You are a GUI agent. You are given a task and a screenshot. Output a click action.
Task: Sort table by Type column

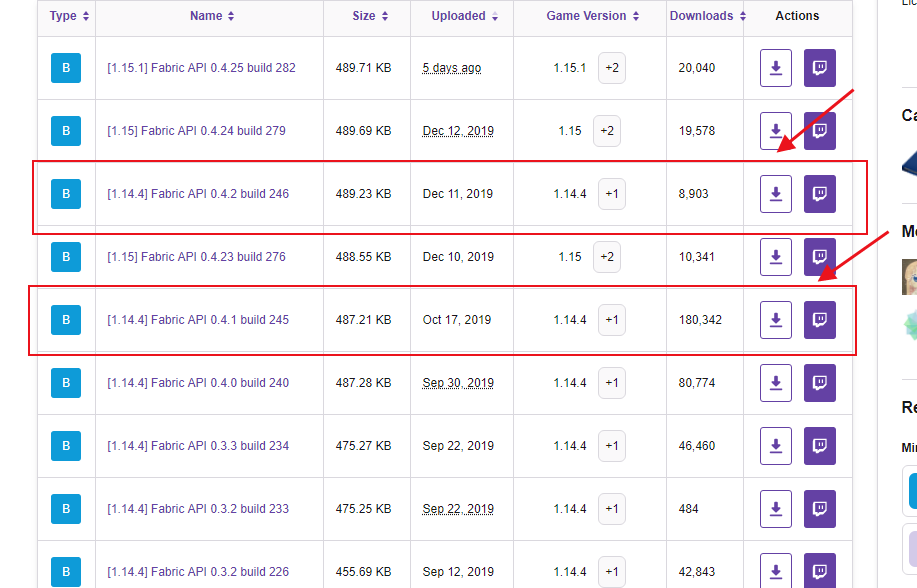(69, 16)
